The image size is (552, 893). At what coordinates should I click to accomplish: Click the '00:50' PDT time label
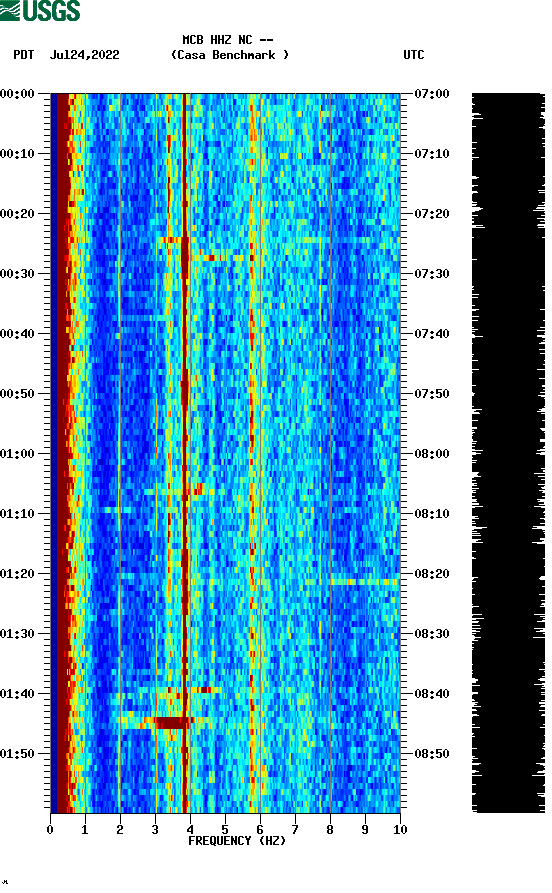(x=17, y=394)
